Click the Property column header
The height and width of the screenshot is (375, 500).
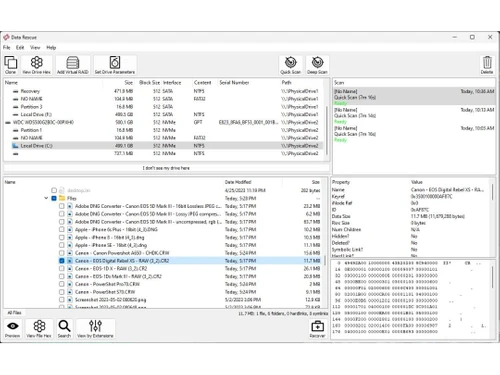(341, 182)
